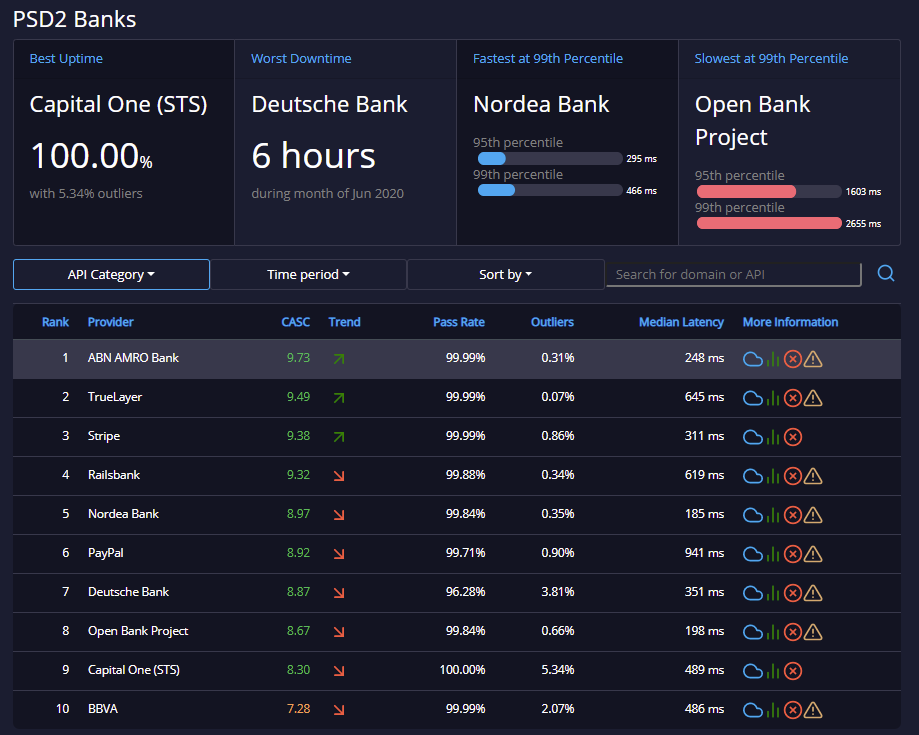This screenshot has height=735, width=919.
Task: Open cloud icon in Open Bank Project row
Action: pos(753,632)
